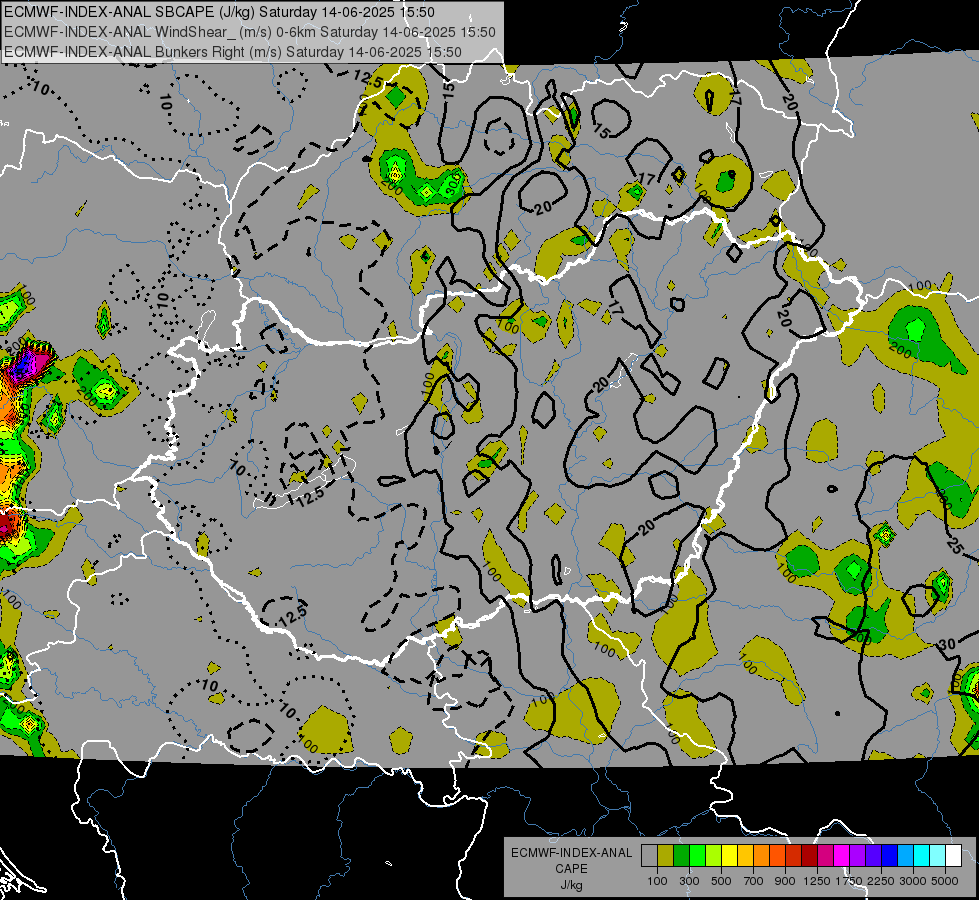This screenshot has height=900, width=979.
Task: Click the WindShear_ 0-6km title line
Action: click(250, 32)
